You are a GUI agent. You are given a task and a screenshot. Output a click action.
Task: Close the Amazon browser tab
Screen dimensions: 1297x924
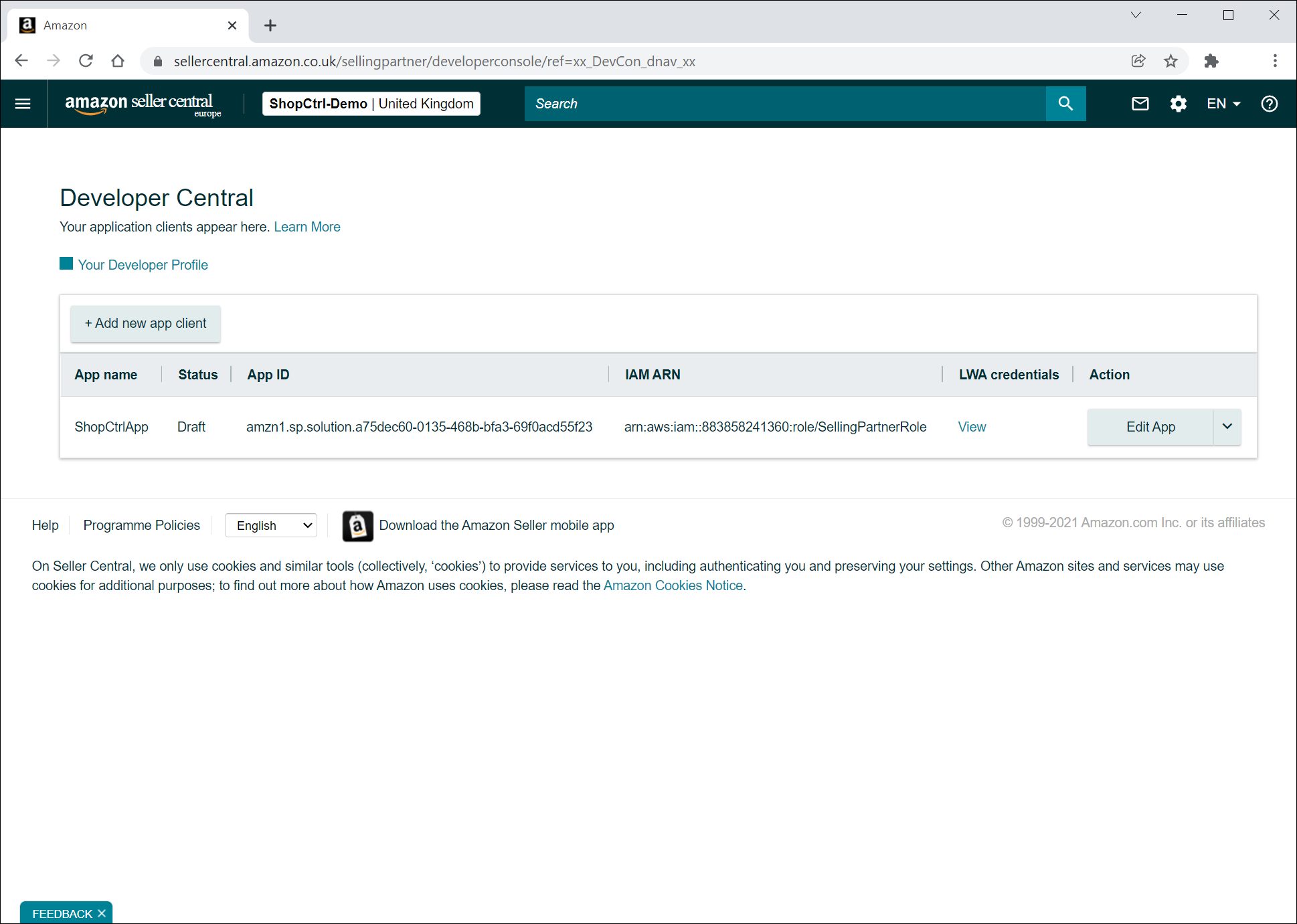232,25
